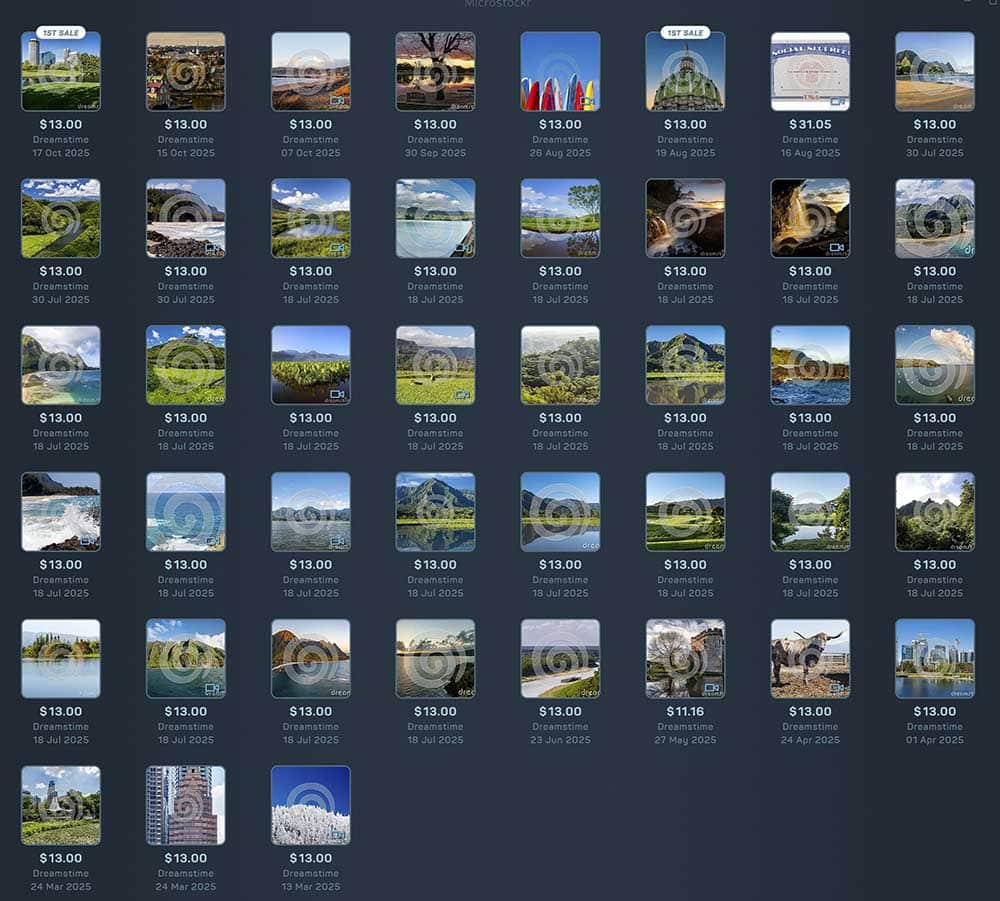Screen dimensions: 1000x901
Task: Open the autumn town sale from 15 Oct 2025
Action: tap(185, 70)
